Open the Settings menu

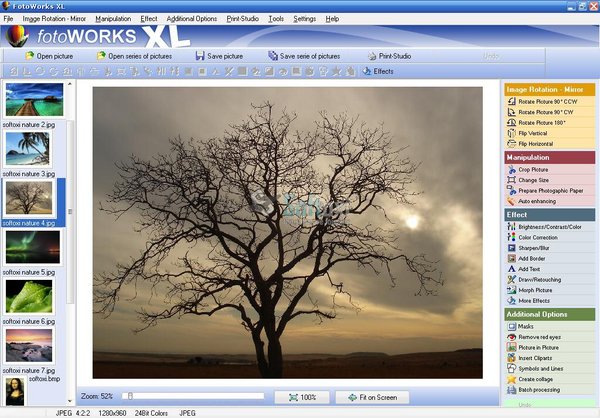point(305,19)
